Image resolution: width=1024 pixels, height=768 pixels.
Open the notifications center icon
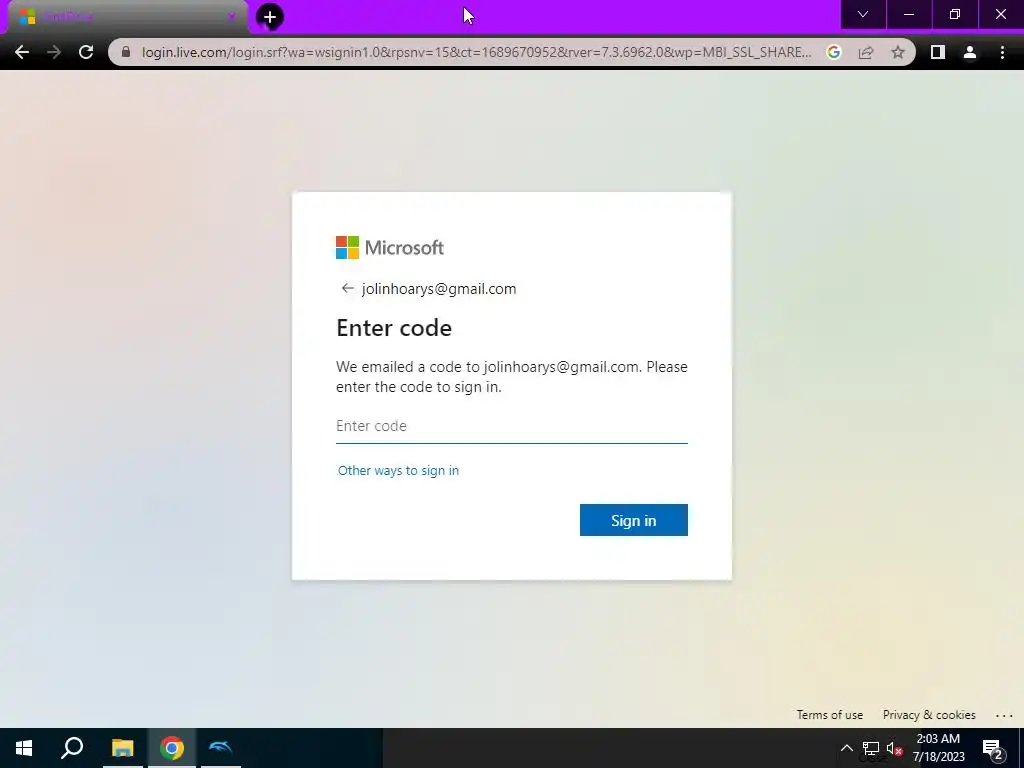[993, 748]
